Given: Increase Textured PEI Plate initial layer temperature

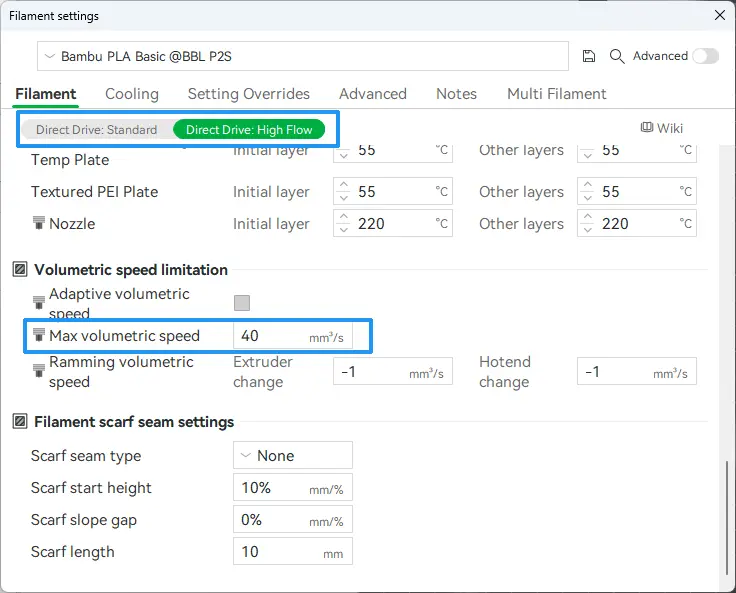Looking at the screenshot, I should pos(344,185).
